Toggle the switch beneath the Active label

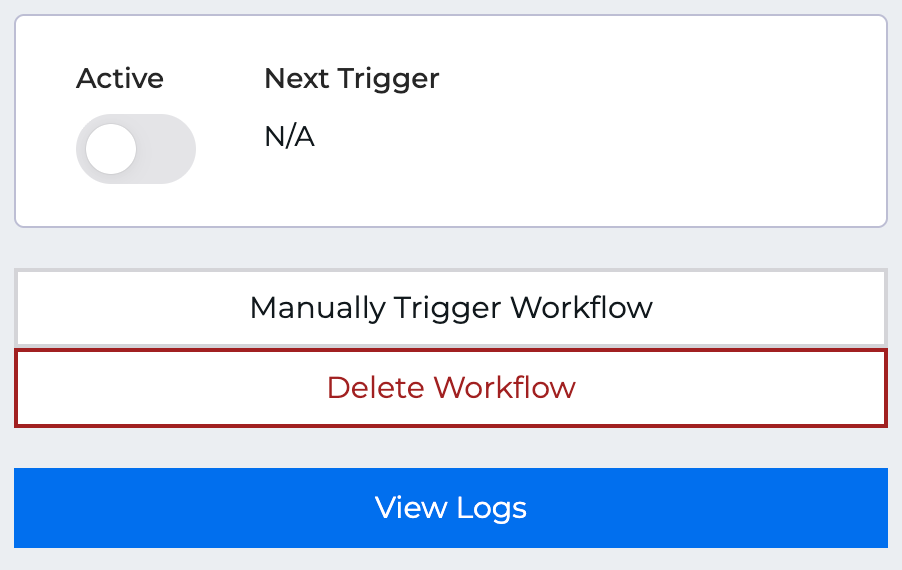[135, 149]
